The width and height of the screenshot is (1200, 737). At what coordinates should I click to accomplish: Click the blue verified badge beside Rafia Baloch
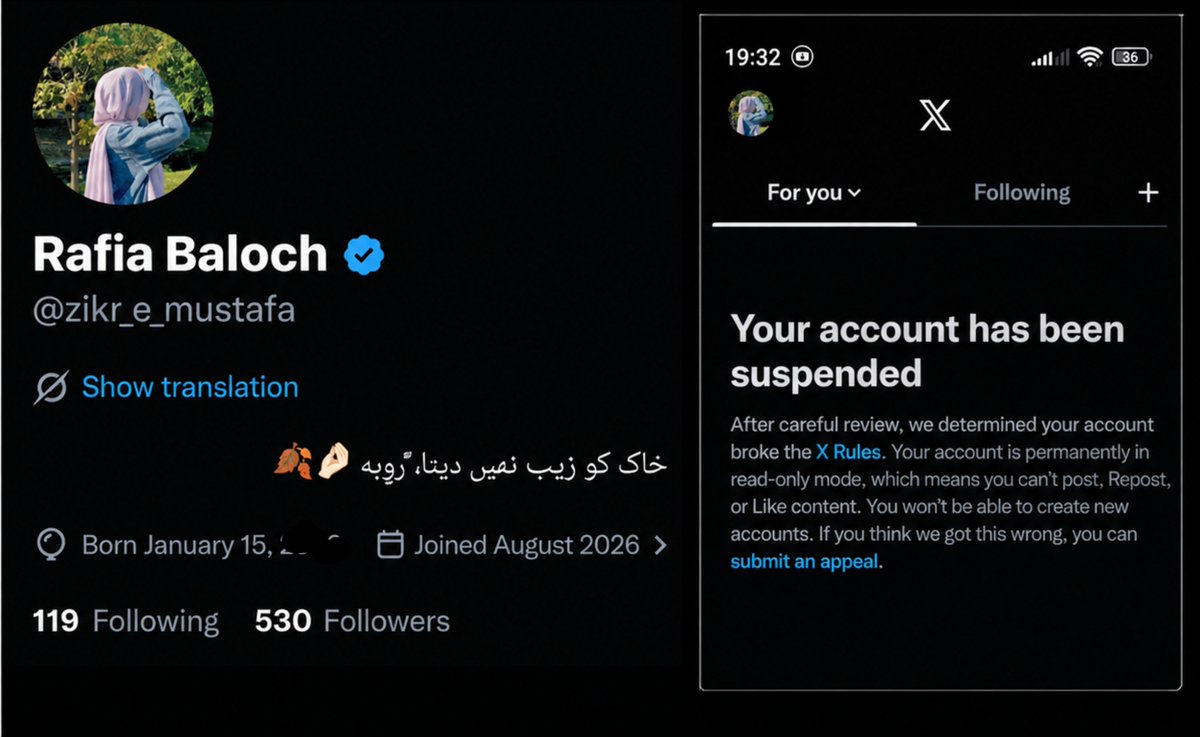point(364,256)
